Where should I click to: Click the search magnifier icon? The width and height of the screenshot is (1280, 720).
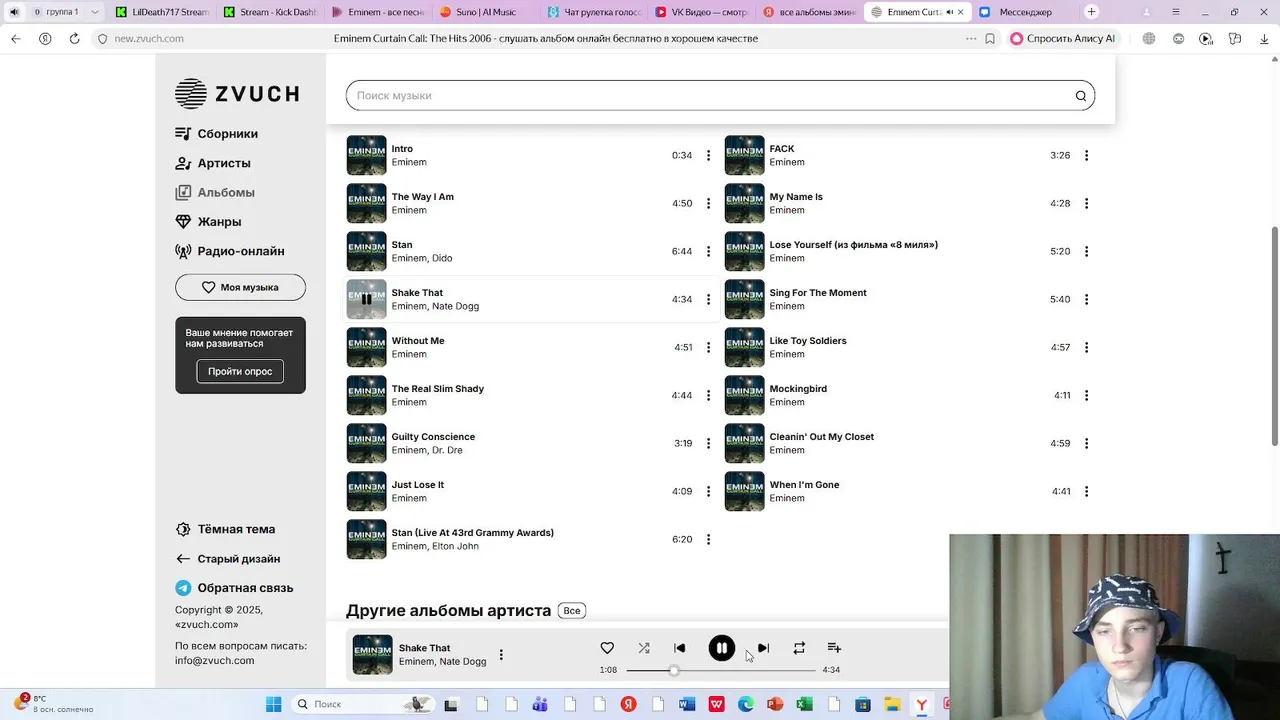tap(1081, 96)
